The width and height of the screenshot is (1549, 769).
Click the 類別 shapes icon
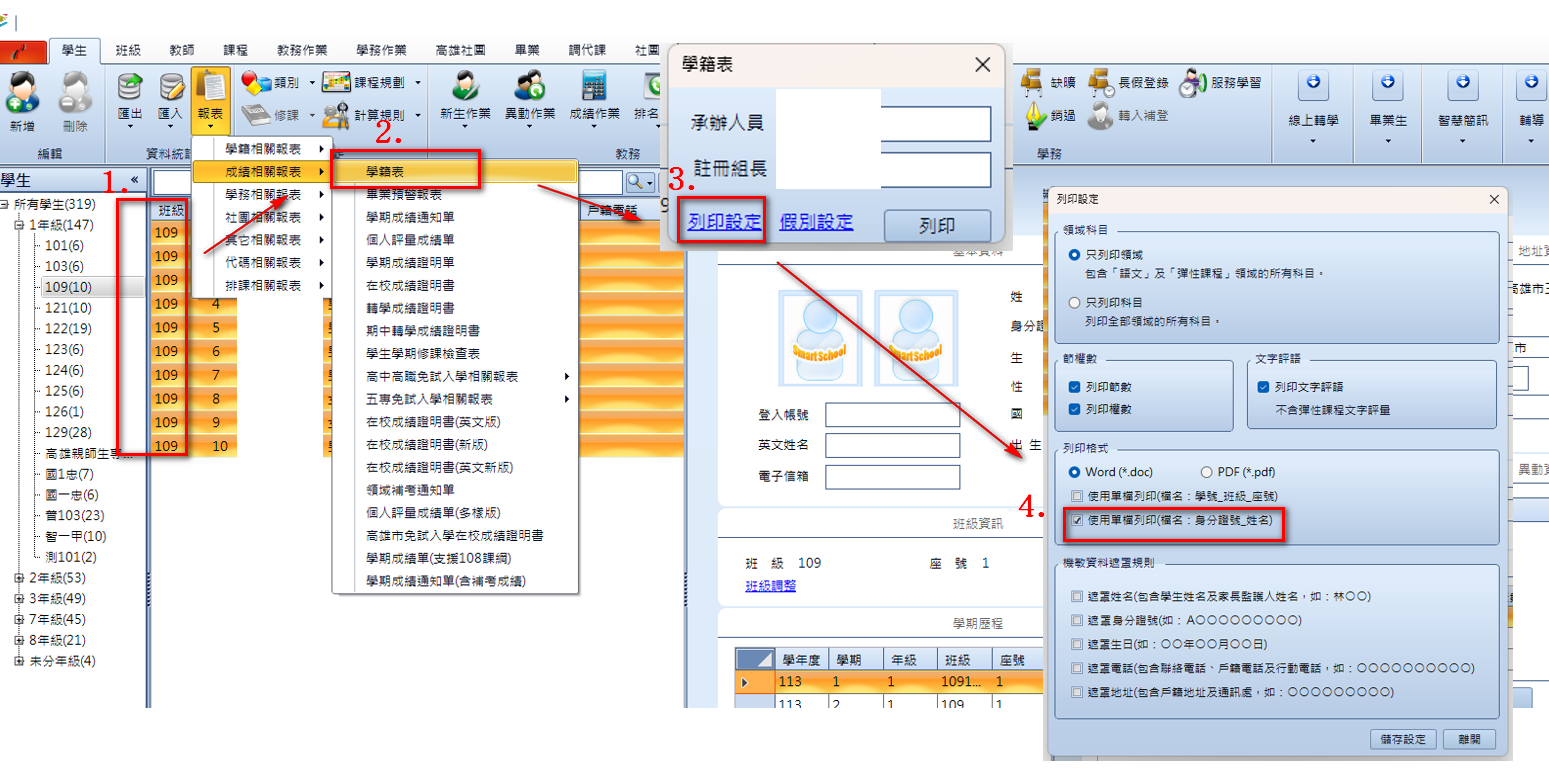256,83
